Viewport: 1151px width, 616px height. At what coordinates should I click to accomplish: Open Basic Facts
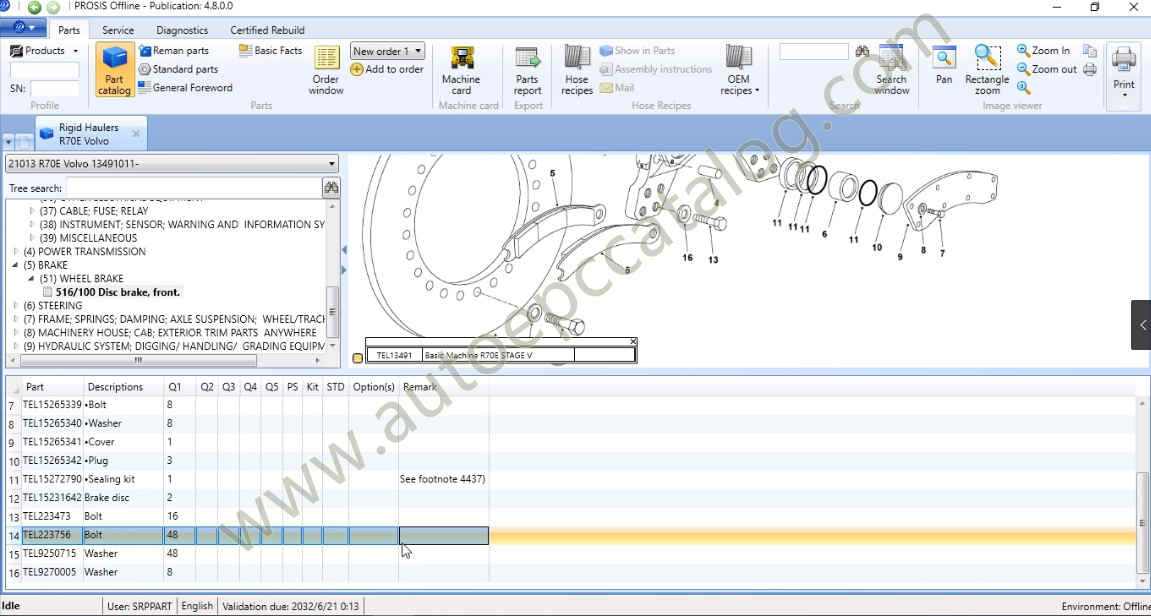pos(270,51)
